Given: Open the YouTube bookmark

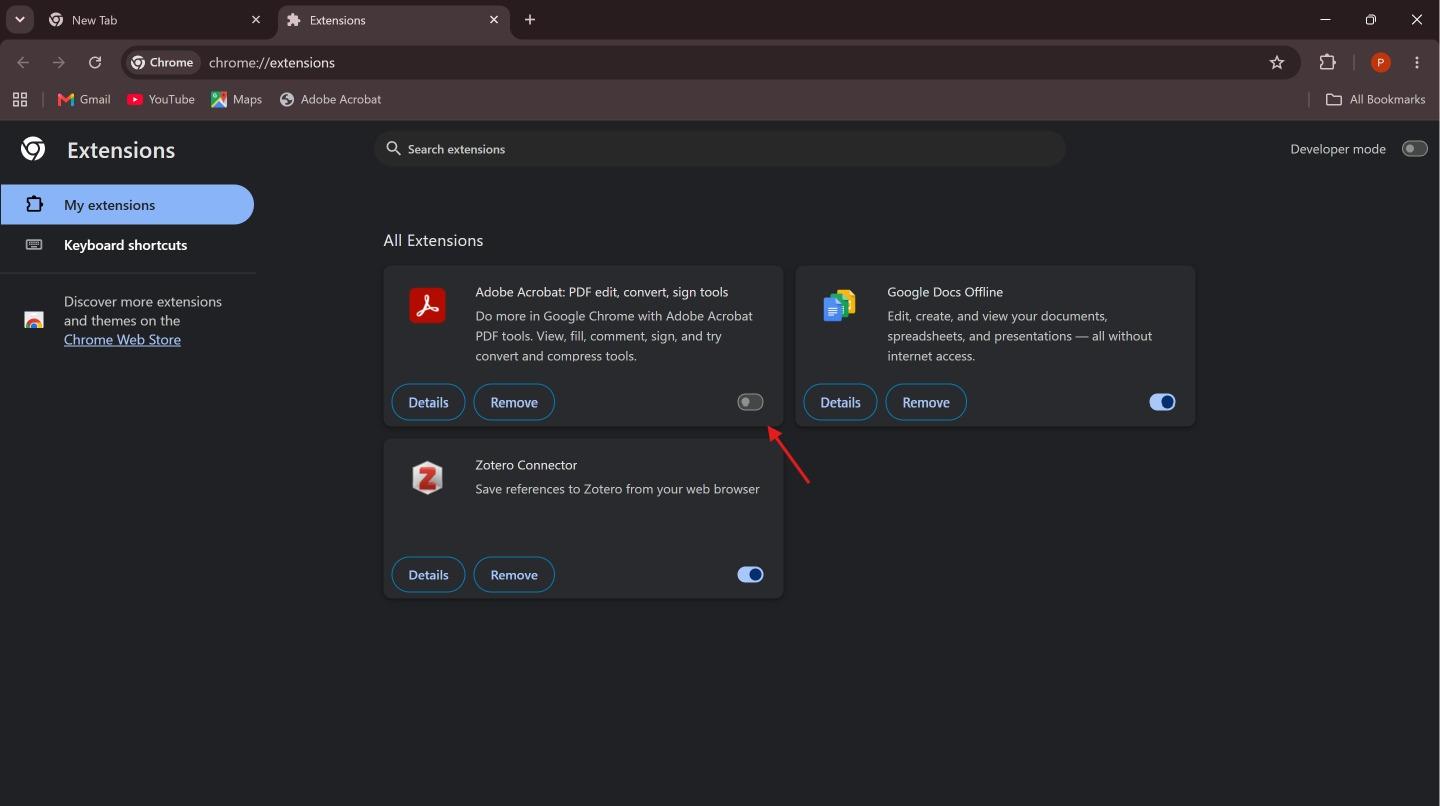Looking at the screenshot, I should tap(161, 99).
